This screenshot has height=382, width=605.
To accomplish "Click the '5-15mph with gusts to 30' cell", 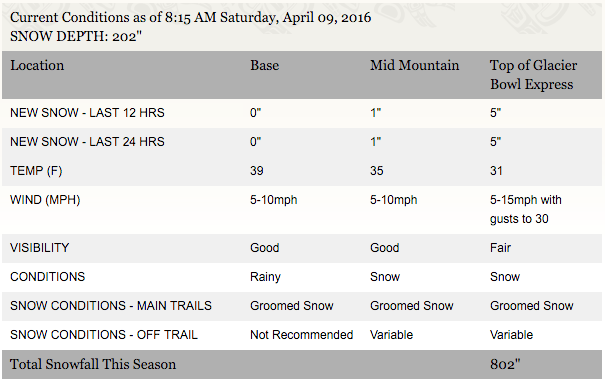I will 526,210.
